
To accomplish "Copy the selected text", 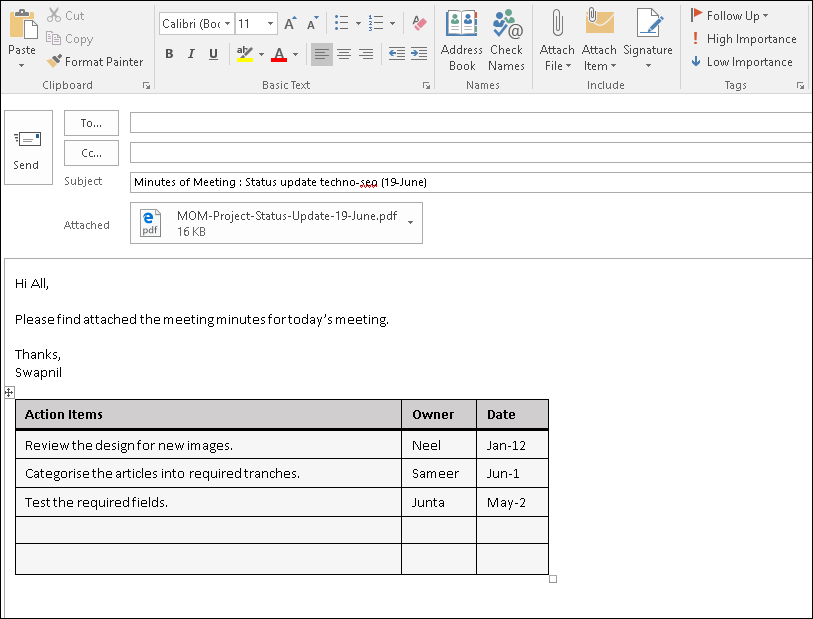I will pos(69,39).
